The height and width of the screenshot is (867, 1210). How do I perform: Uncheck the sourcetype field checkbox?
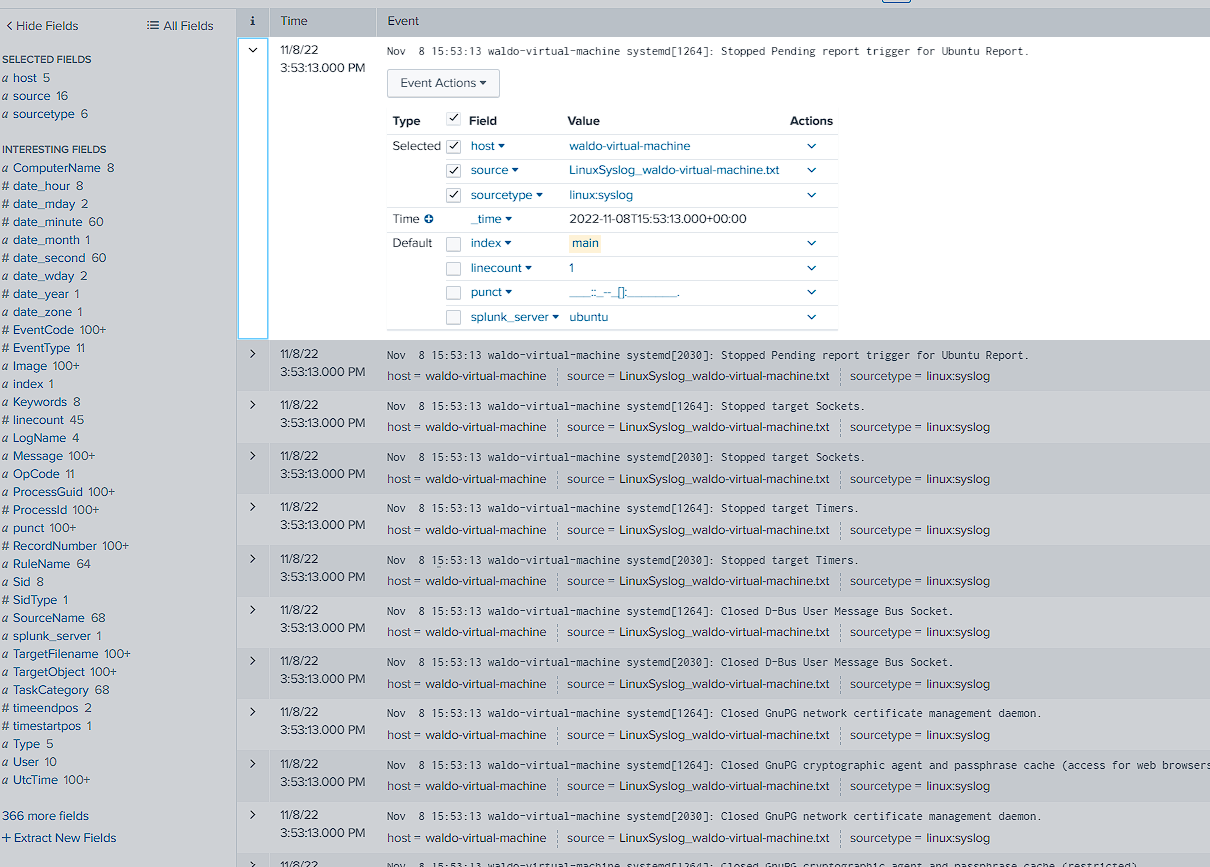(x=454, y=195)
